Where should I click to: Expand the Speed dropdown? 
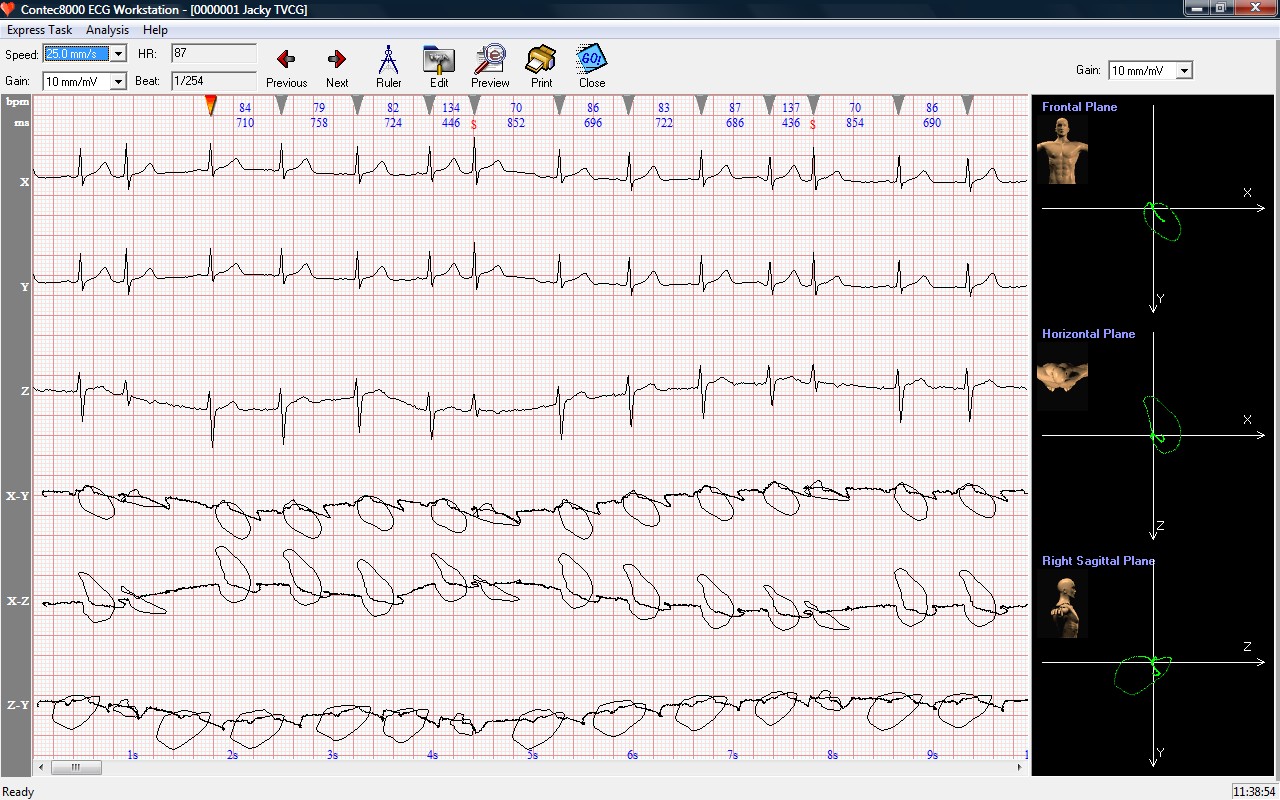(118, 54)
